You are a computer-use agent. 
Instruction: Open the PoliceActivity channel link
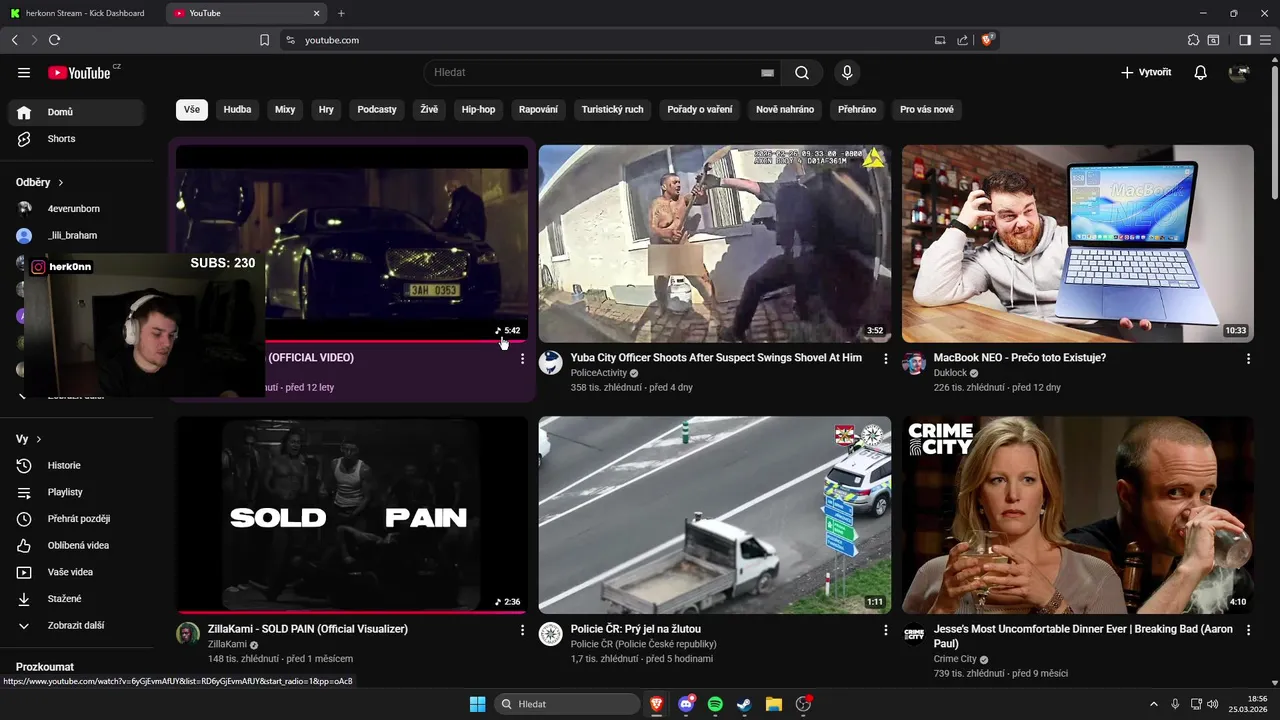599,373
